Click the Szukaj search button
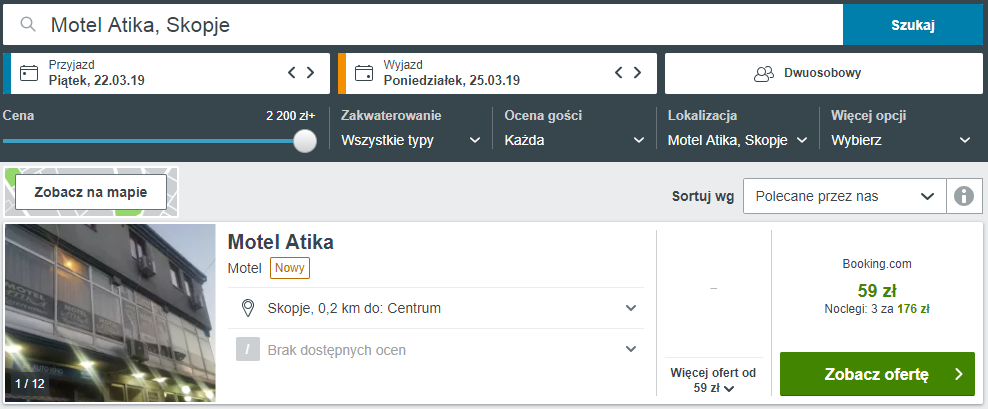 click(912, 25)
